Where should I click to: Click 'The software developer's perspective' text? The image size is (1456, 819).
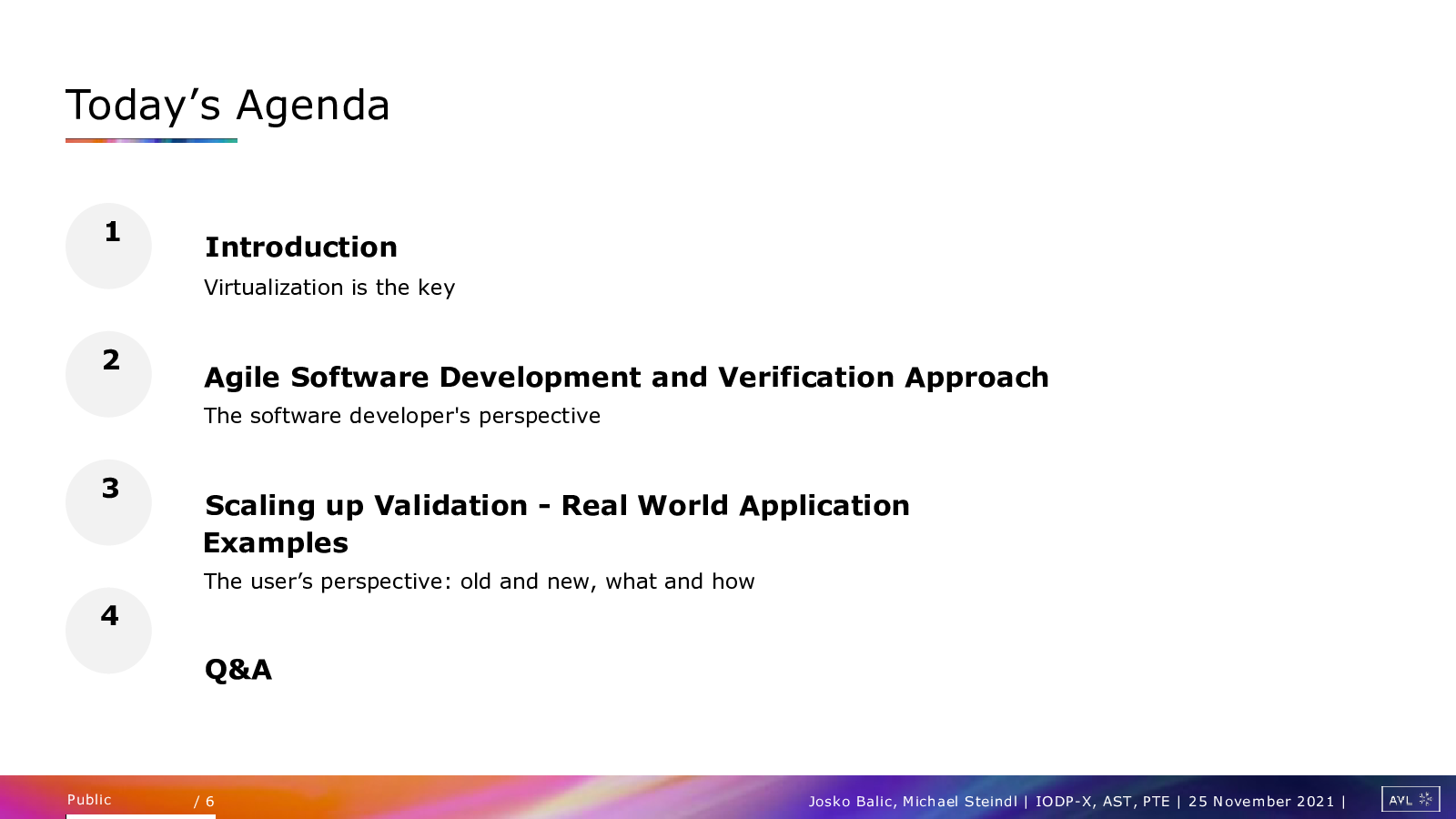coord(402,416)
